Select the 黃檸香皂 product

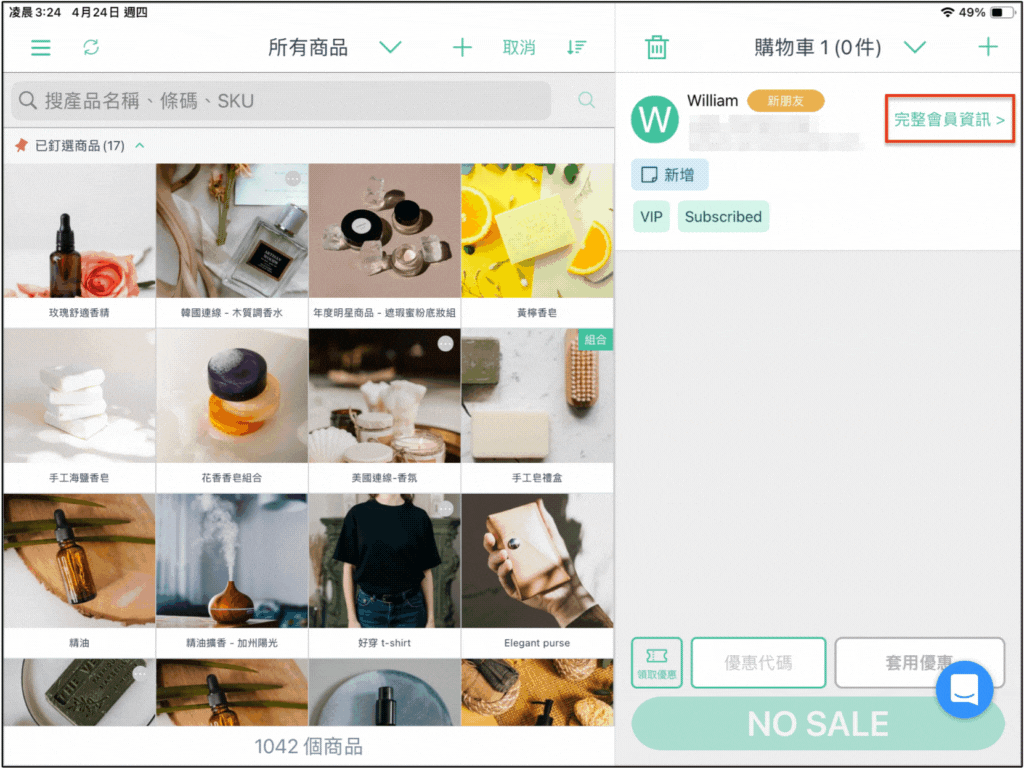(x=537, y=245)
